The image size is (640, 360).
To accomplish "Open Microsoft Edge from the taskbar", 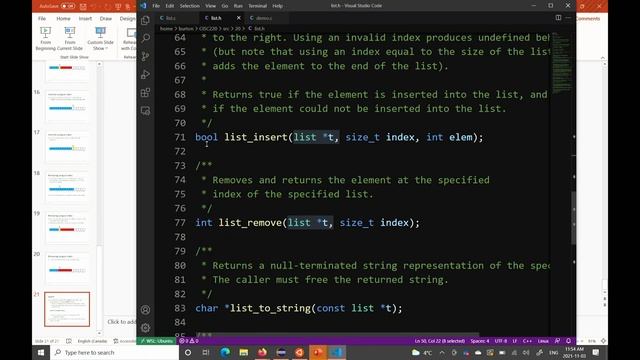I will click(225, 352).
